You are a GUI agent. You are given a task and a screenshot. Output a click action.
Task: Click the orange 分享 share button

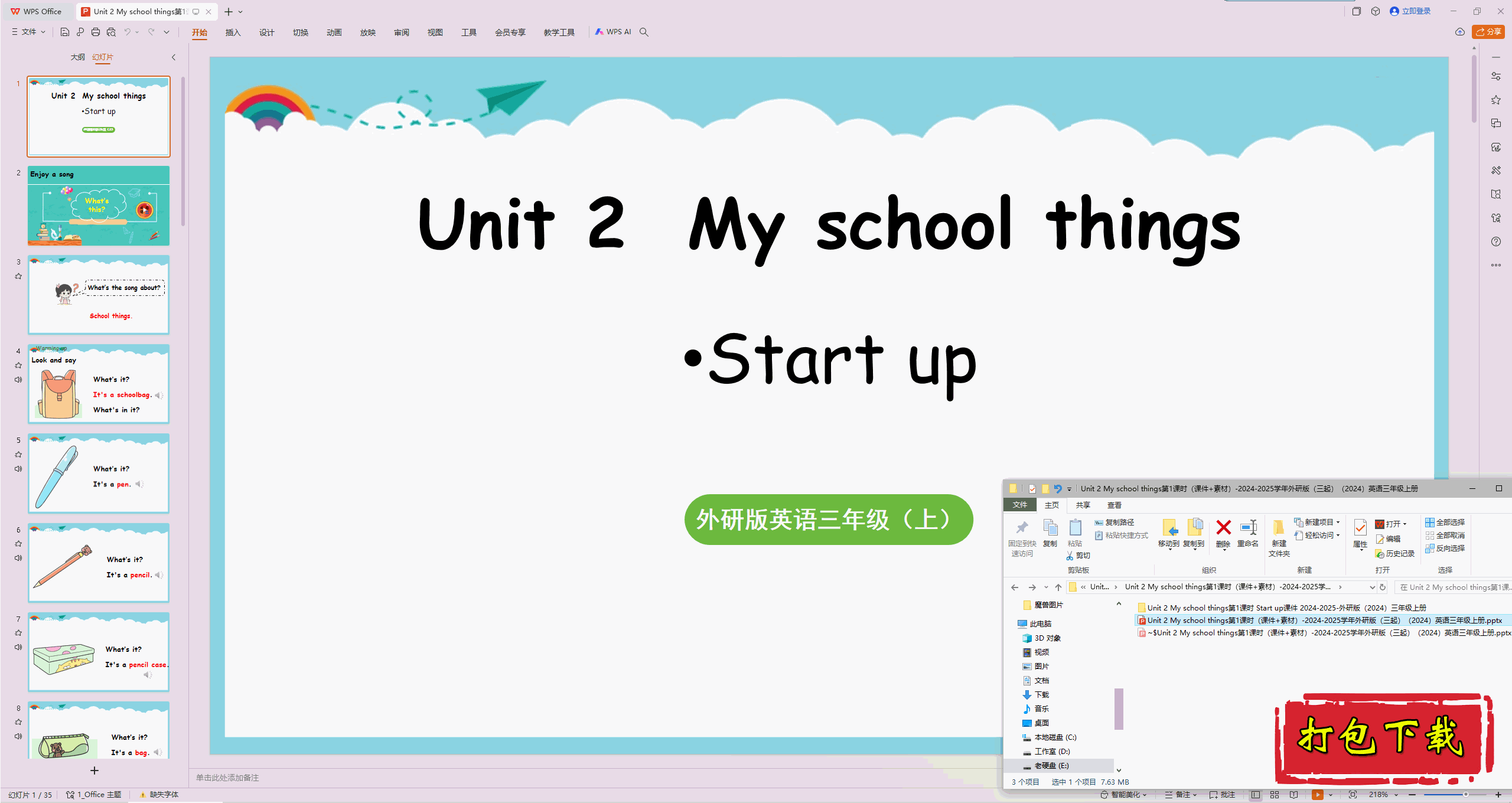1488,32
